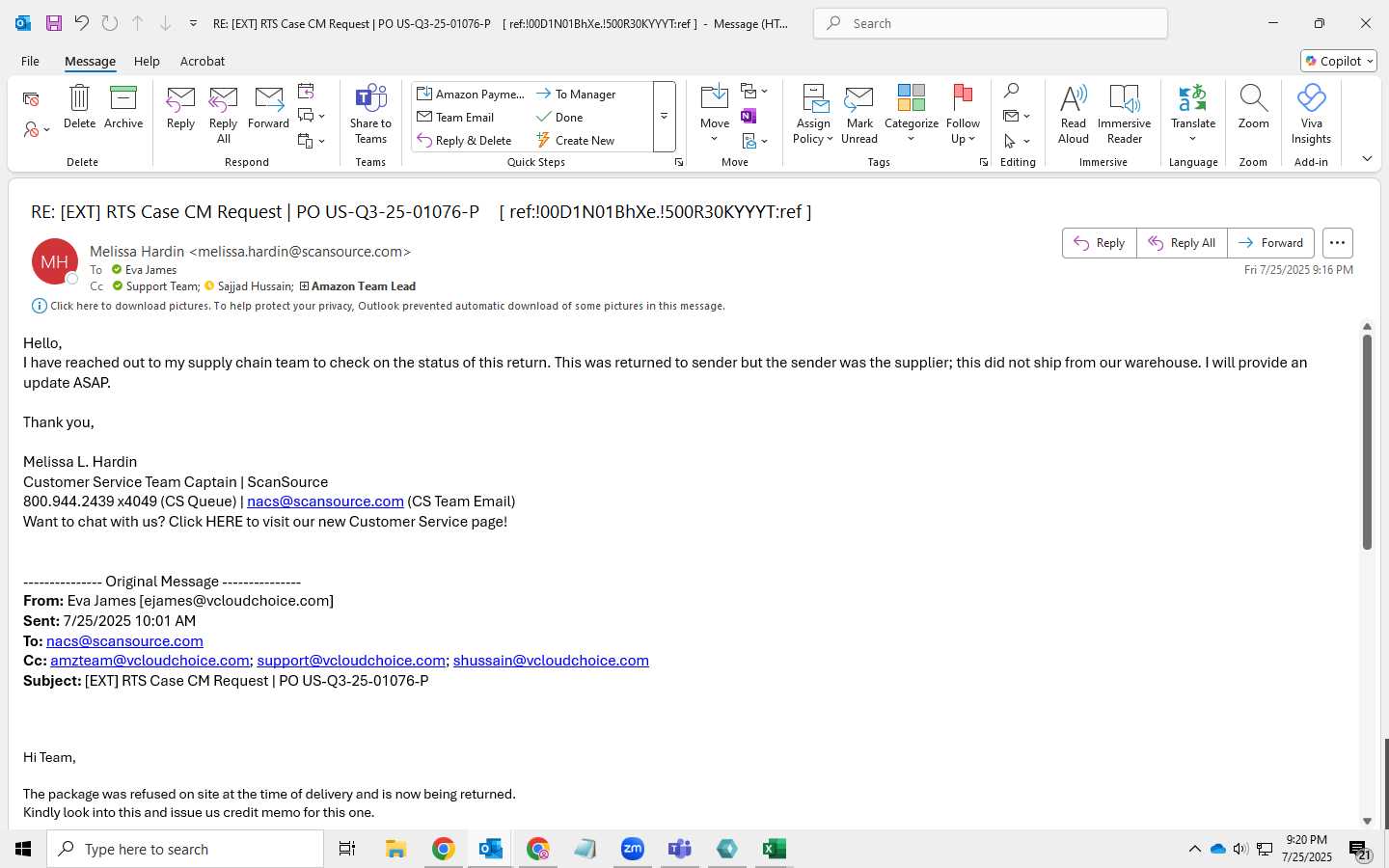Click the message body scrollbar thumb
1389x868 pixels.
click(x=1367, y=443)
